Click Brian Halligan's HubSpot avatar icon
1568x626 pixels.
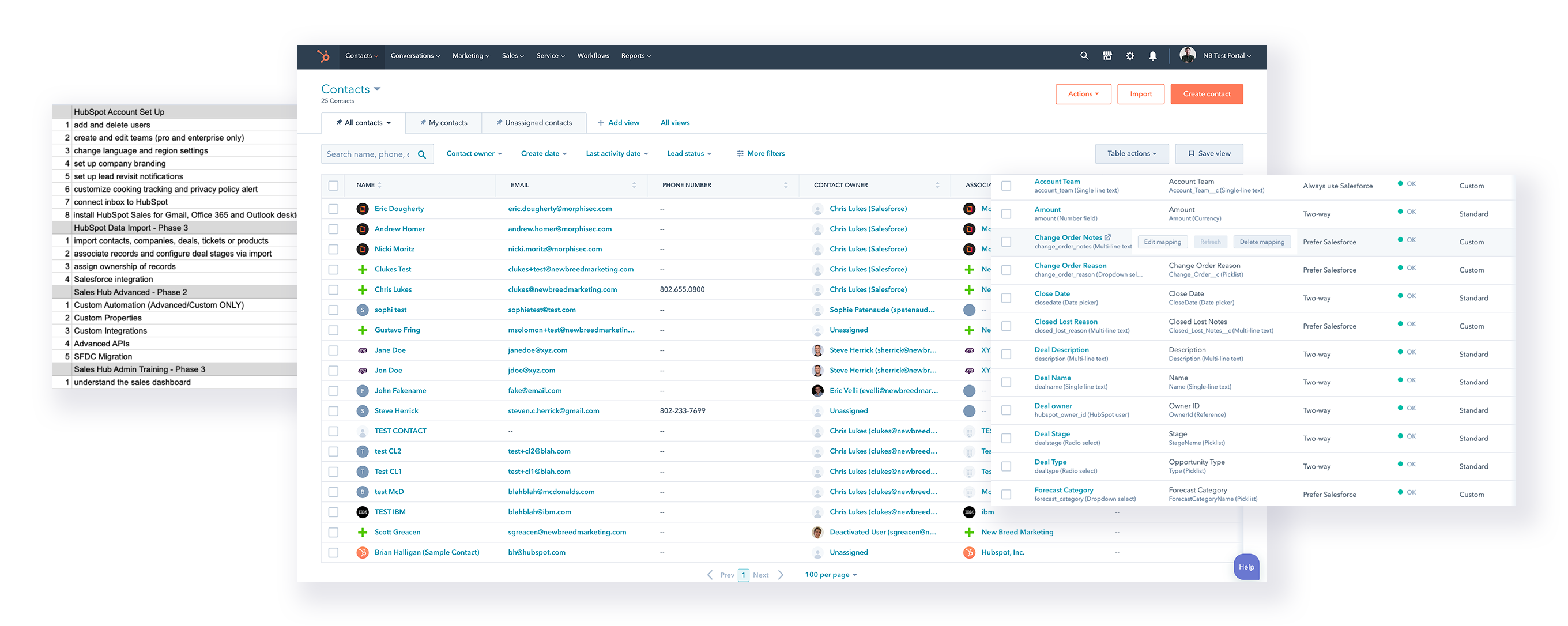362,553
